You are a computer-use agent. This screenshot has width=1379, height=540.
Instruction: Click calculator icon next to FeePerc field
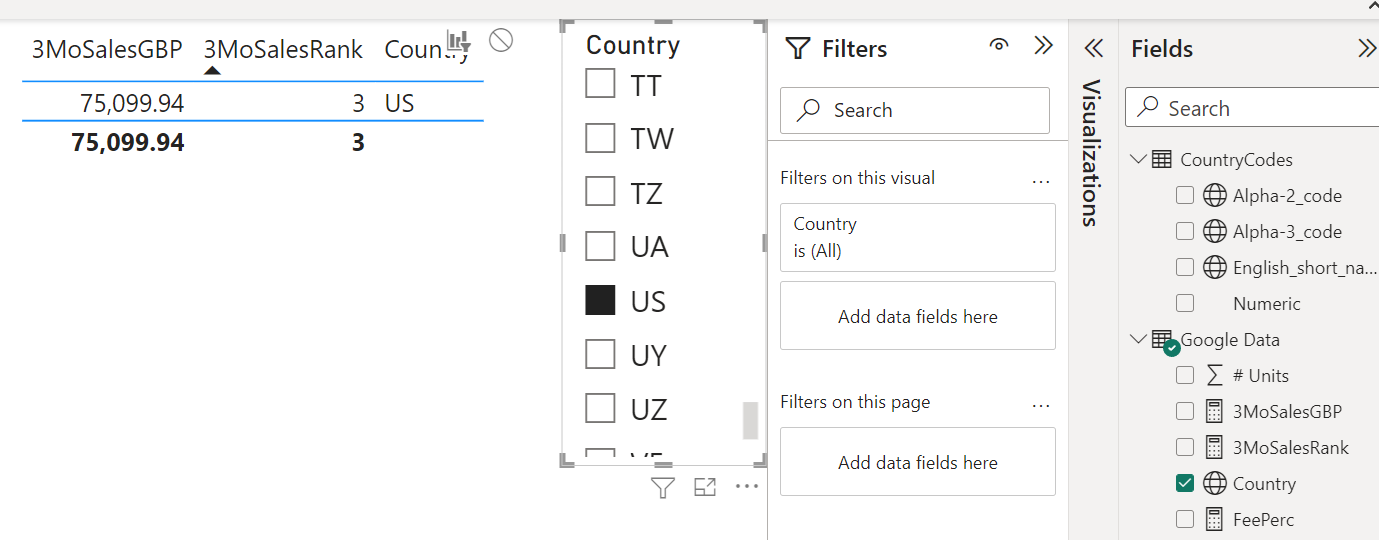[1214, 519]
